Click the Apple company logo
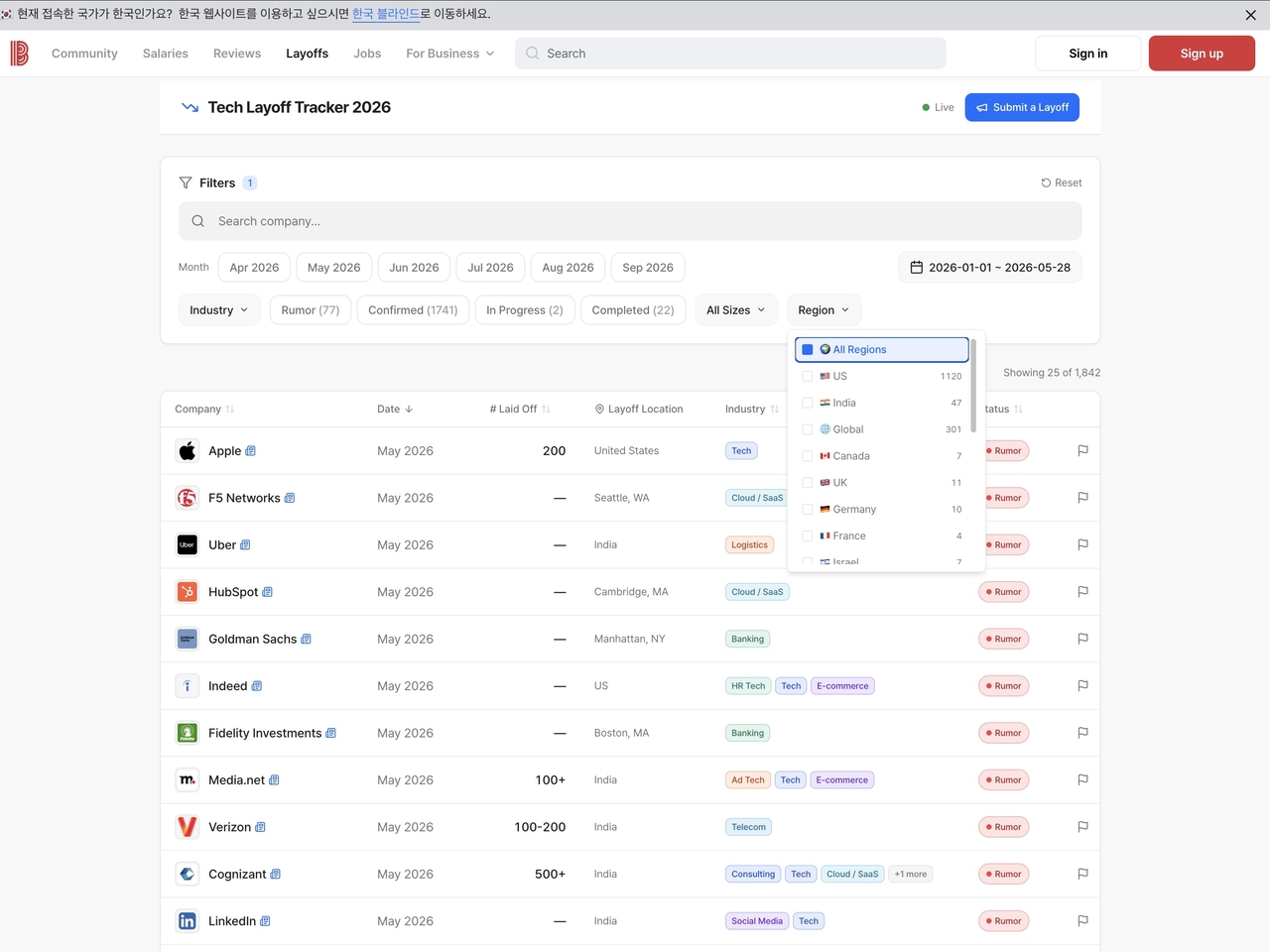This screenshot has height=952, width=1270. pyautogui.click(x=187, y=451)
